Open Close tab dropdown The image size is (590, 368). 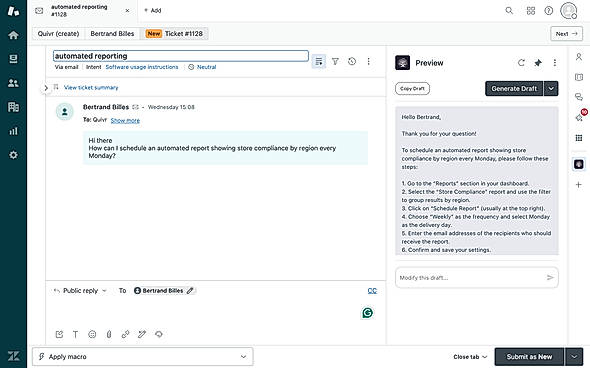470,357
